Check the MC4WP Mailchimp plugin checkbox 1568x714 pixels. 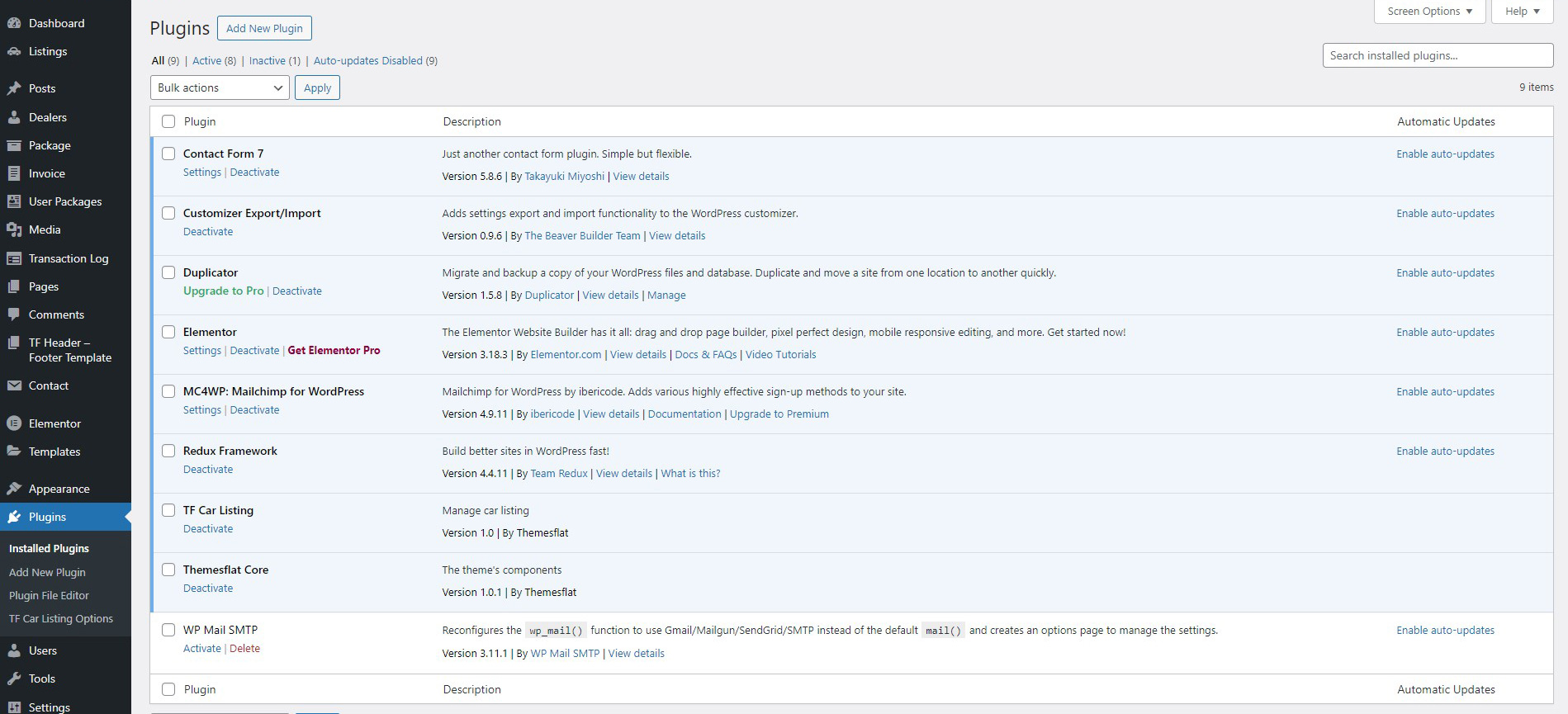[168, 391]
